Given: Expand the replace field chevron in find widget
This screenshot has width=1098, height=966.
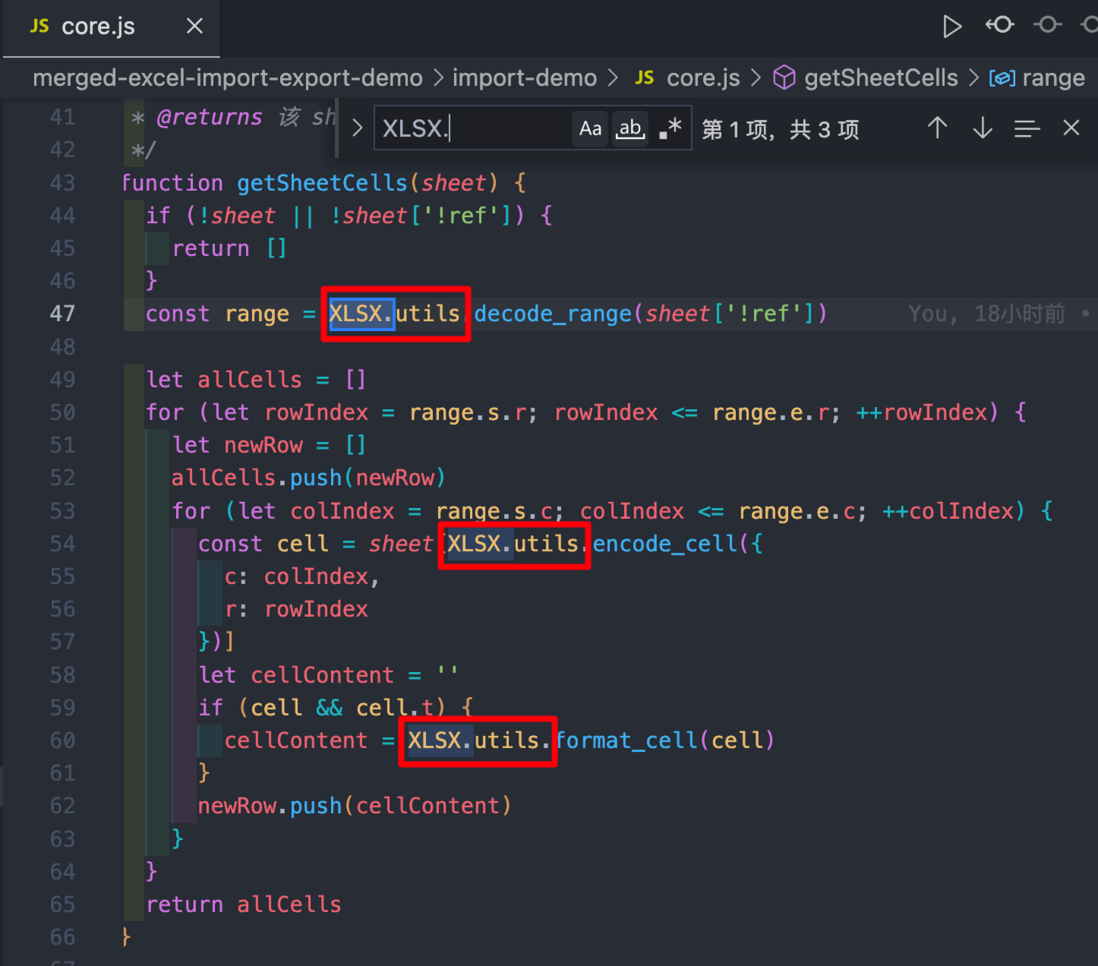Looking at the screenshot, I should (357, 128).
